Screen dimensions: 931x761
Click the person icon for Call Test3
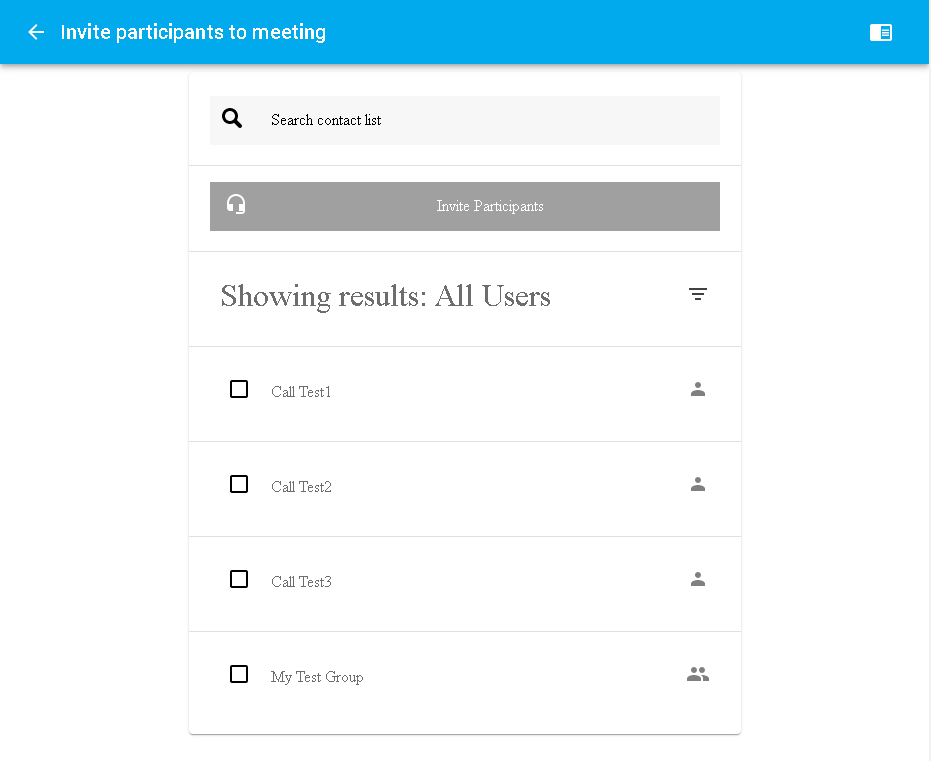point(698,579)
